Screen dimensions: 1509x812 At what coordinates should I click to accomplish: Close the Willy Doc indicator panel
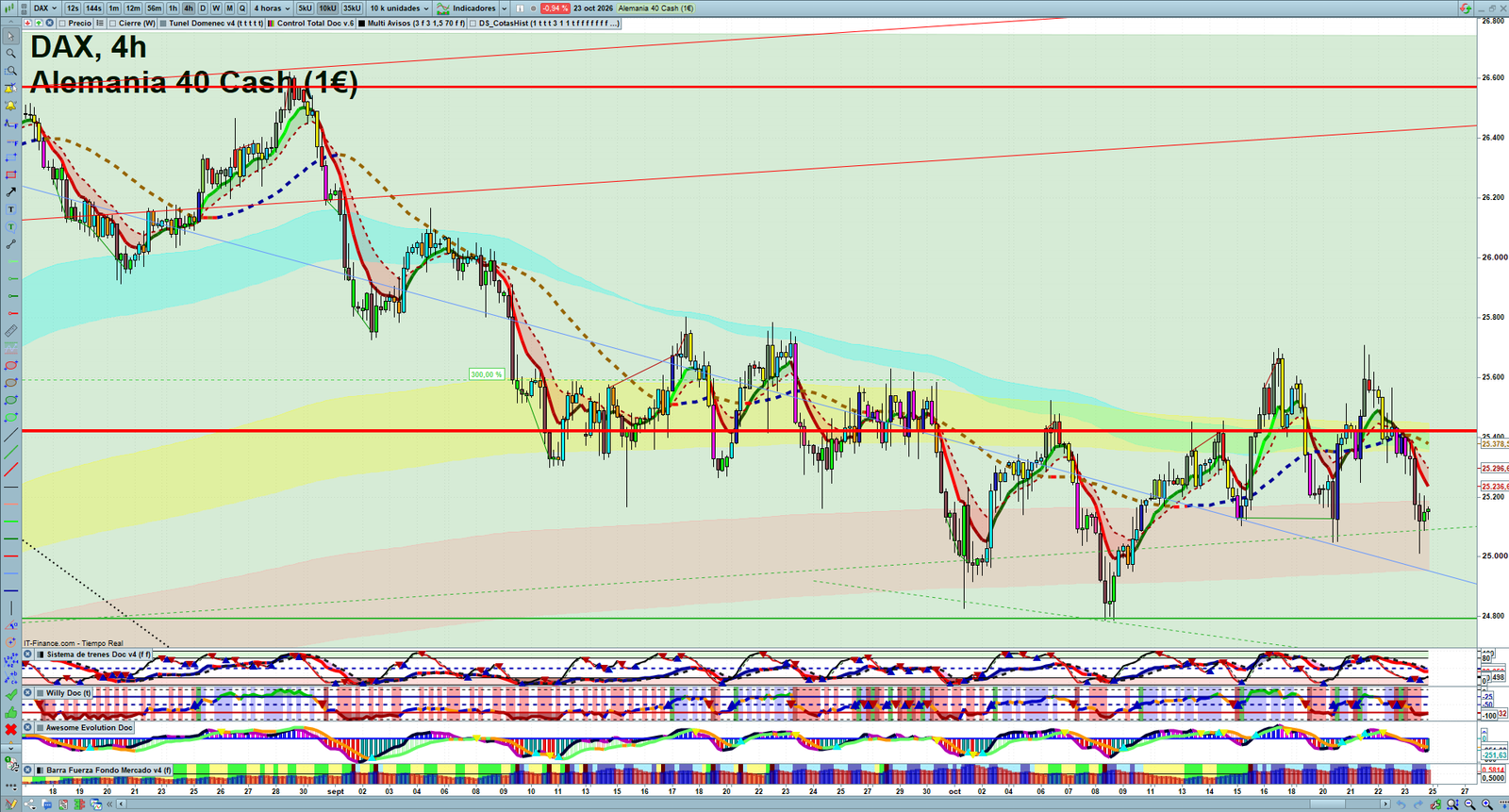coord(27,692)
